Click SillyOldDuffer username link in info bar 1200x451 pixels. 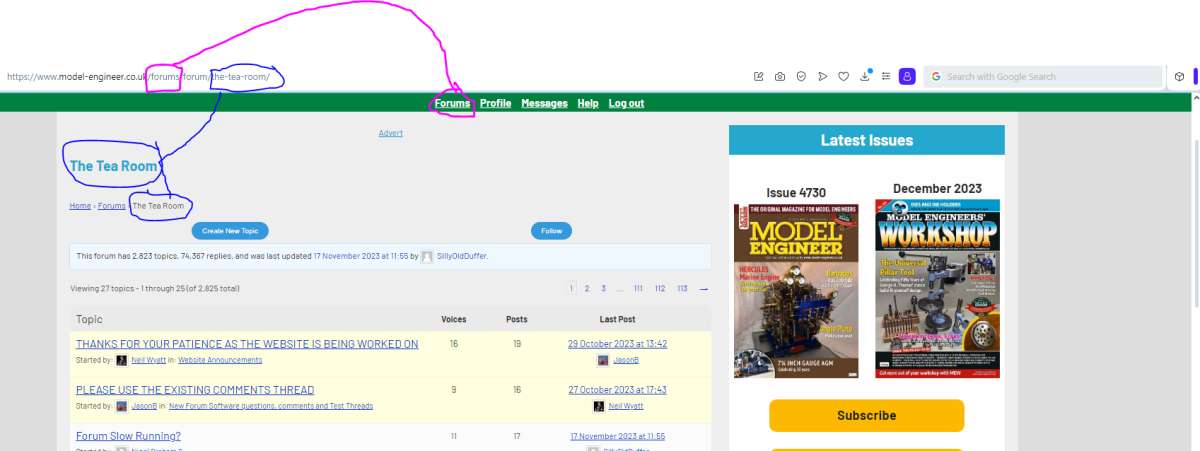coord(463,257)
